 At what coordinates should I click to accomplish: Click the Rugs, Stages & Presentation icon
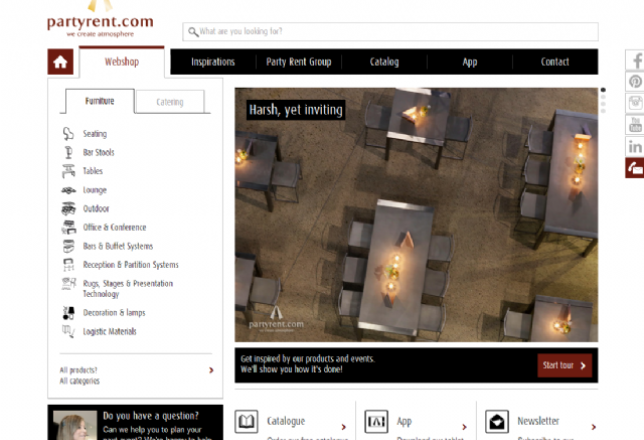pos(69,283)
